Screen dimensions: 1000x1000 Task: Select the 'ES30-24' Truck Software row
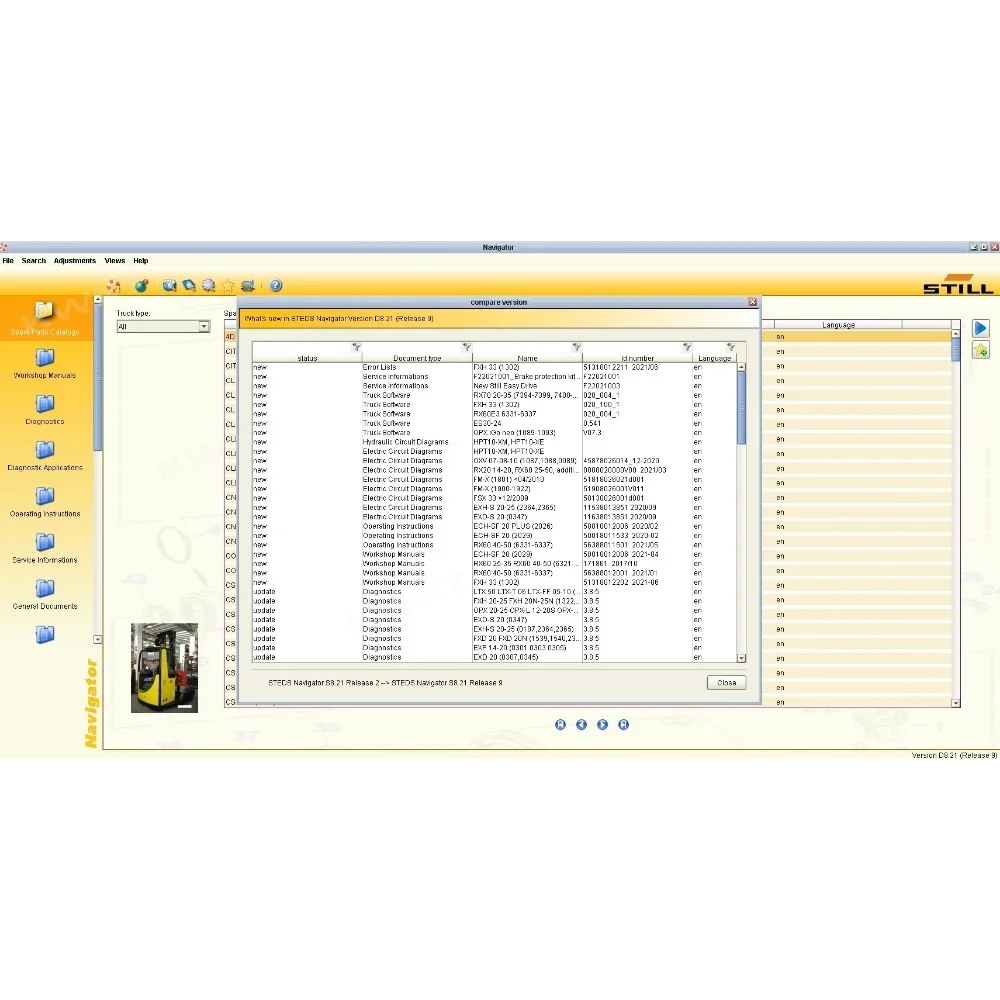[x=495, y=423]
